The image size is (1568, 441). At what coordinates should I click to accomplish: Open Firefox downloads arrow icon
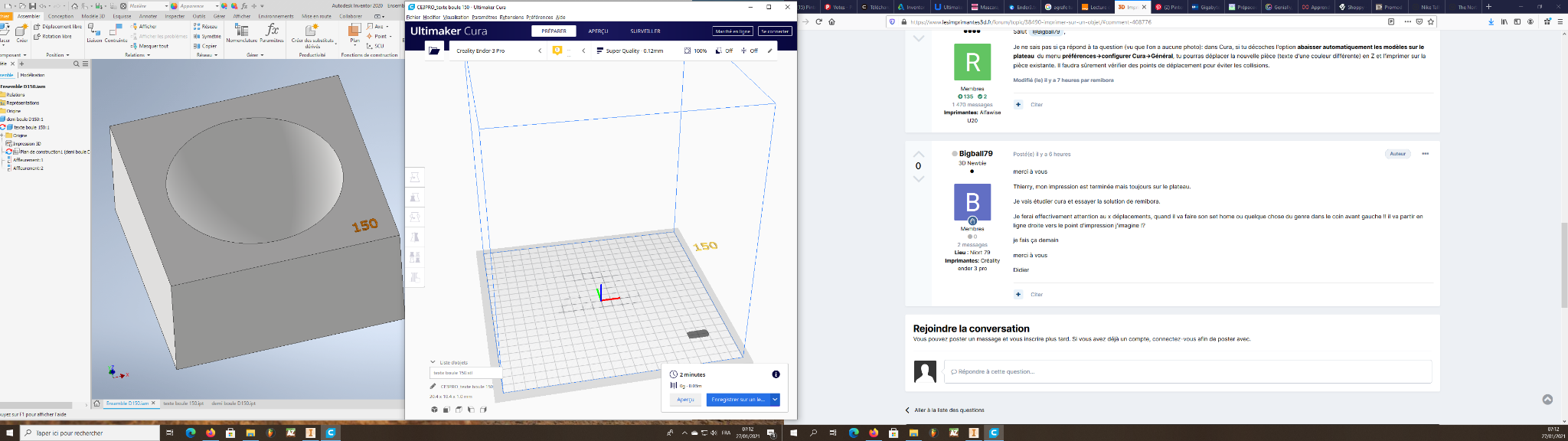point(1491,21)
